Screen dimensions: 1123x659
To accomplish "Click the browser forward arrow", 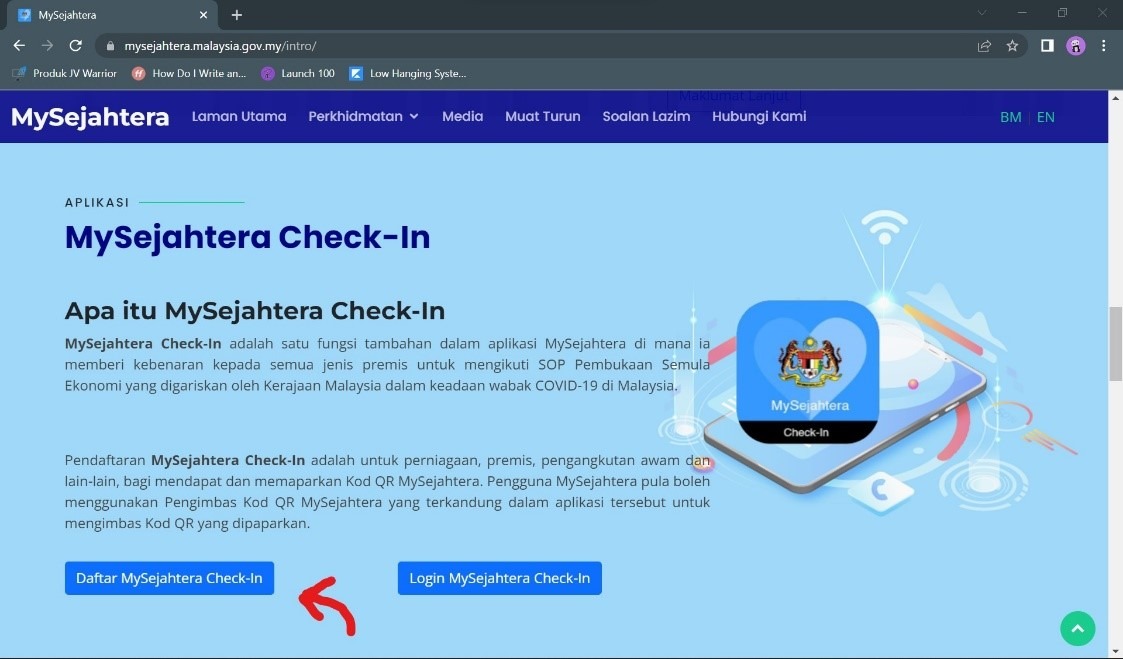I will (47, 46).
